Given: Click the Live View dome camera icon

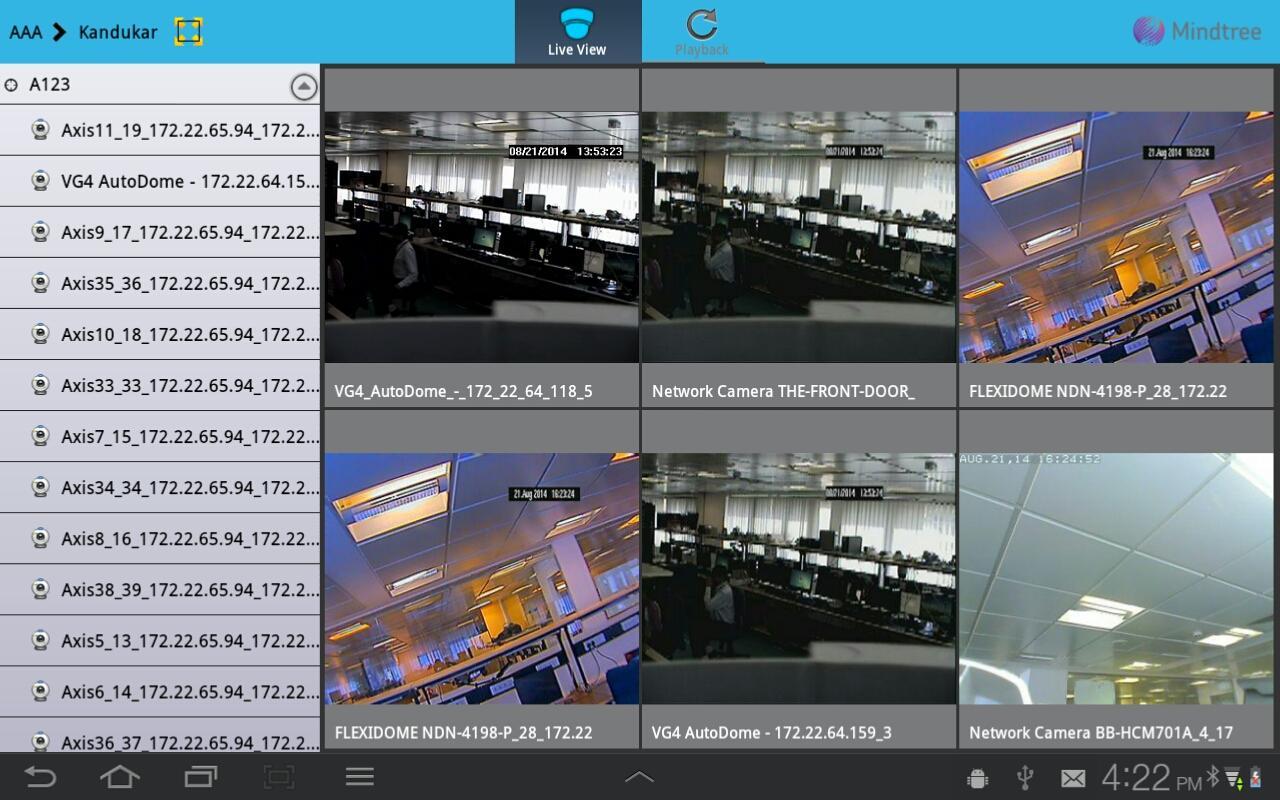Looking at the screenshot, I should (x=577, y=22).
